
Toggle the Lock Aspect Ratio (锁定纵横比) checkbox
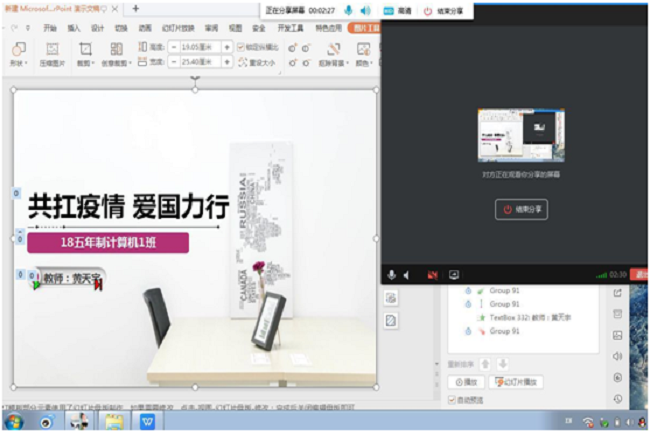point(242,47)
